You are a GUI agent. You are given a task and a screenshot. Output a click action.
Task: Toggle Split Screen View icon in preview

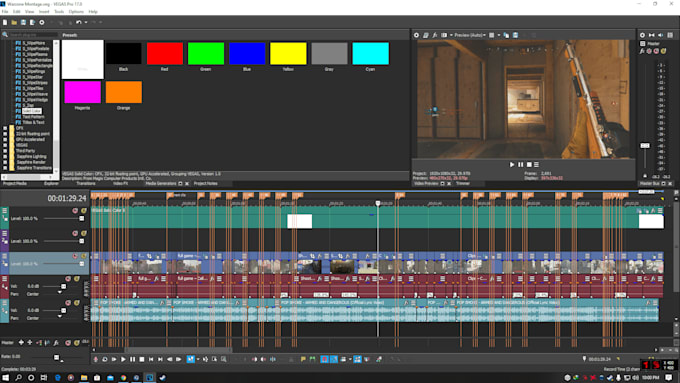[444, 35]
